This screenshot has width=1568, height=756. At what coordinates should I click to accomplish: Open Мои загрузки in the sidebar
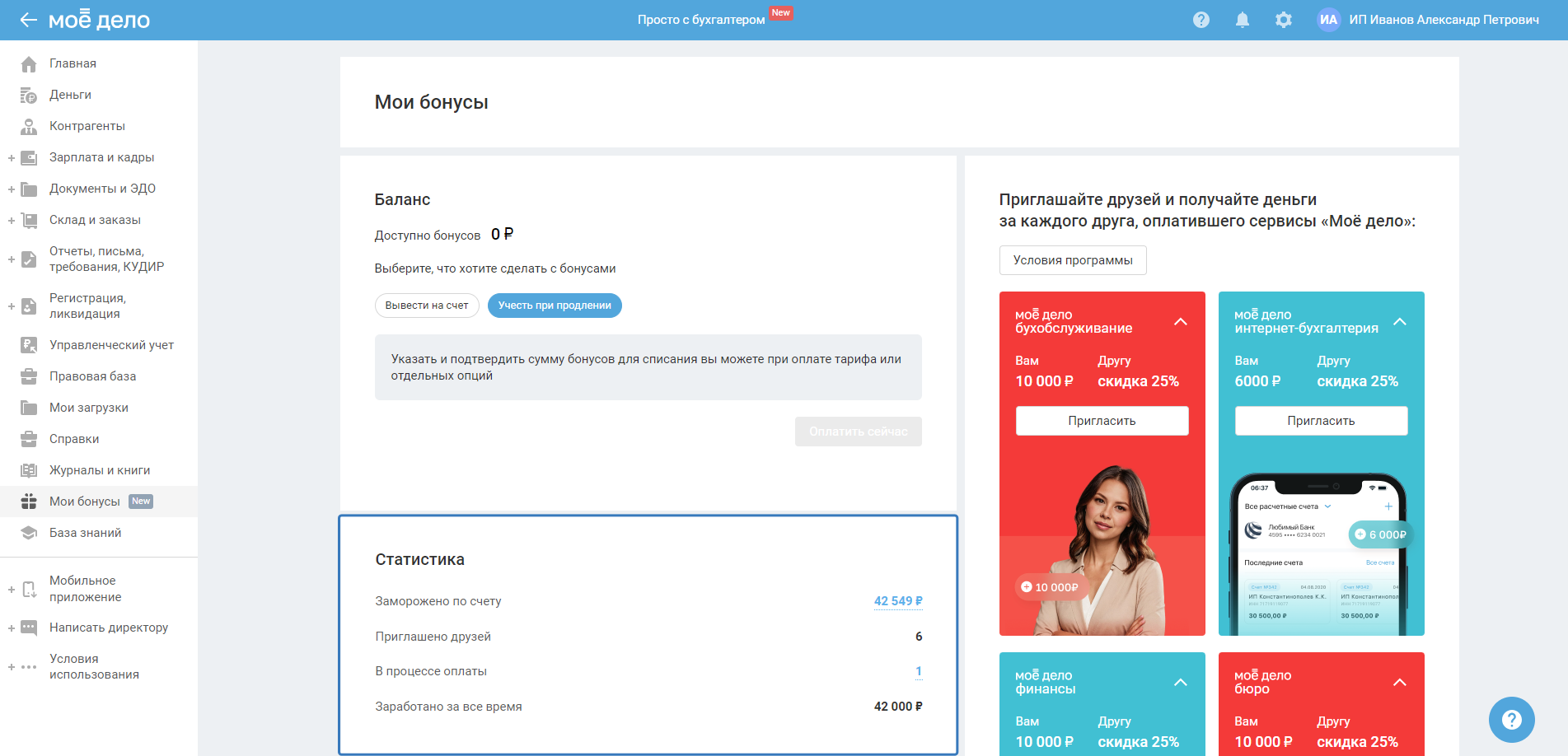pos(89,408)
